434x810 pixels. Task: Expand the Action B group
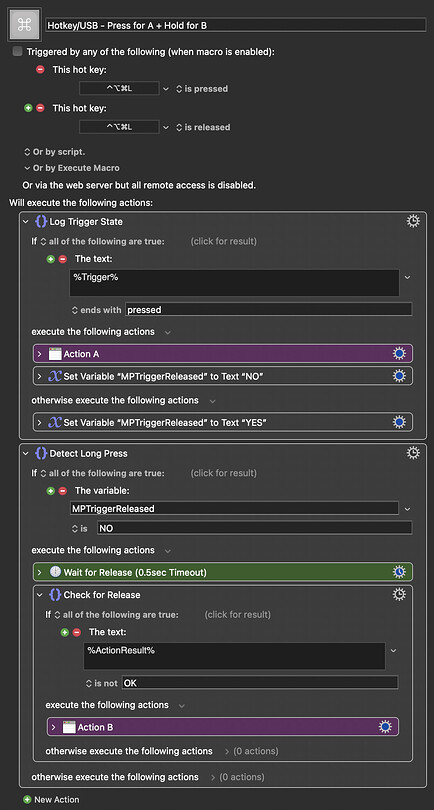pos(54,727)
